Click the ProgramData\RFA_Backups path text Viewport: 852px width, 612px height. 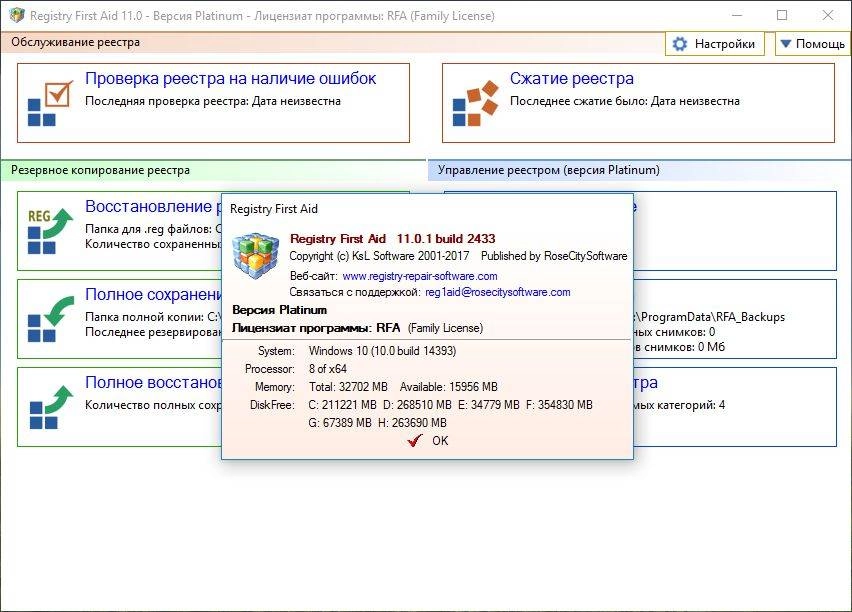pyautogui.click(x=709, y=317)
